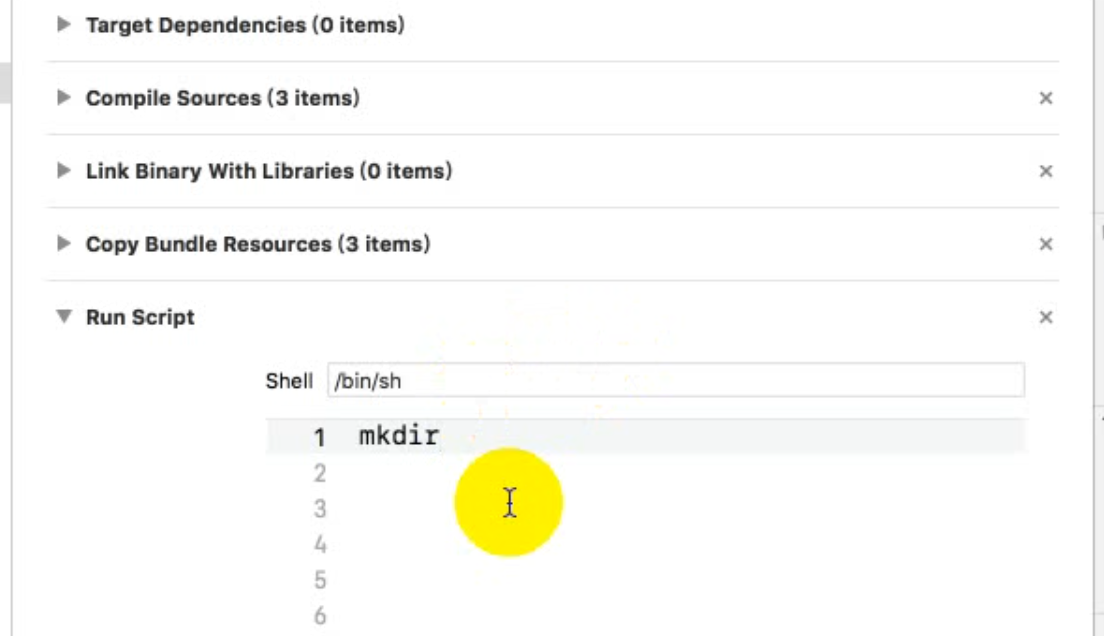Click line number 6 in the gutter
Image resolution: width=1104 pixels, height=636 pixels.
[320, 616]
